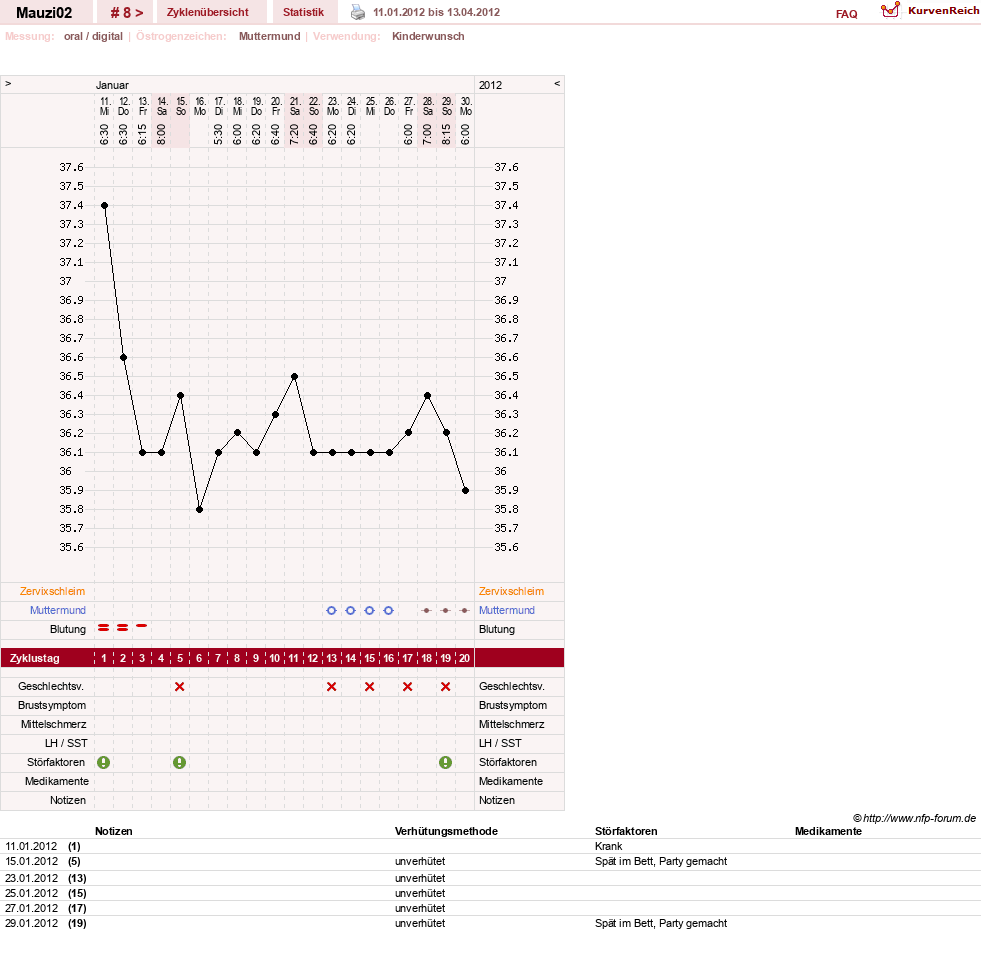Click the 15.01.2012 'Spät im Bett, Party gemacht' note
The width and height of the screenshot is (981, 970).
pyautogui.click(x=661, y=861)
